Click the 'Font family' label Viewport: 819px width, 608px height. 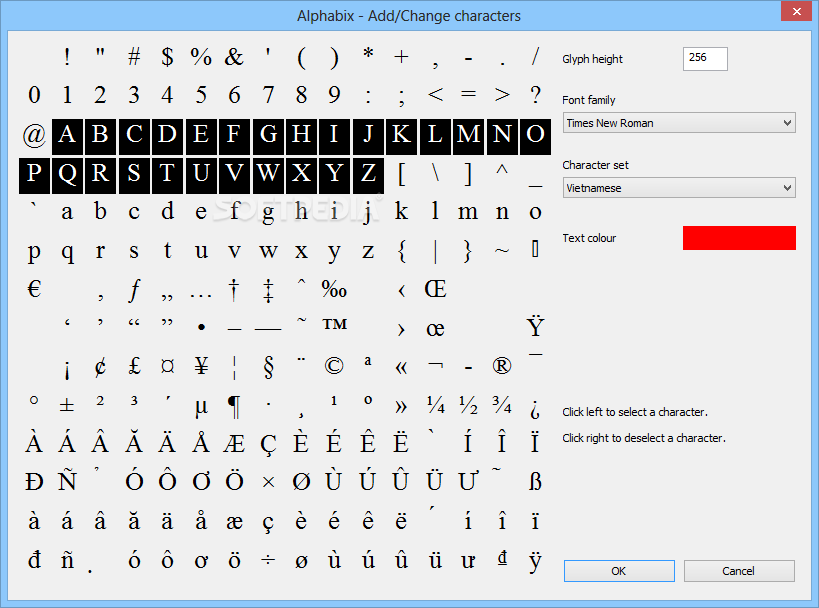click(589, 100)
